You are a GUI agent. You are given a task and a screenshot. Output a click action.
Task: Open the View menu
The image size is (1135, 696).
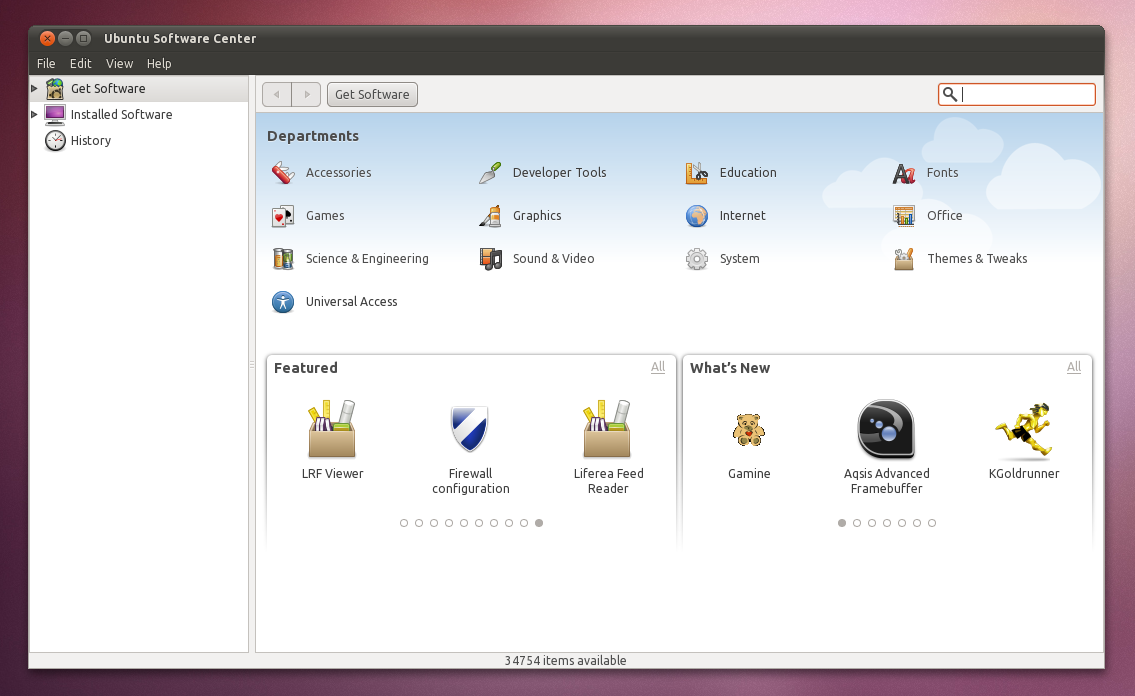tap(119, 64)
